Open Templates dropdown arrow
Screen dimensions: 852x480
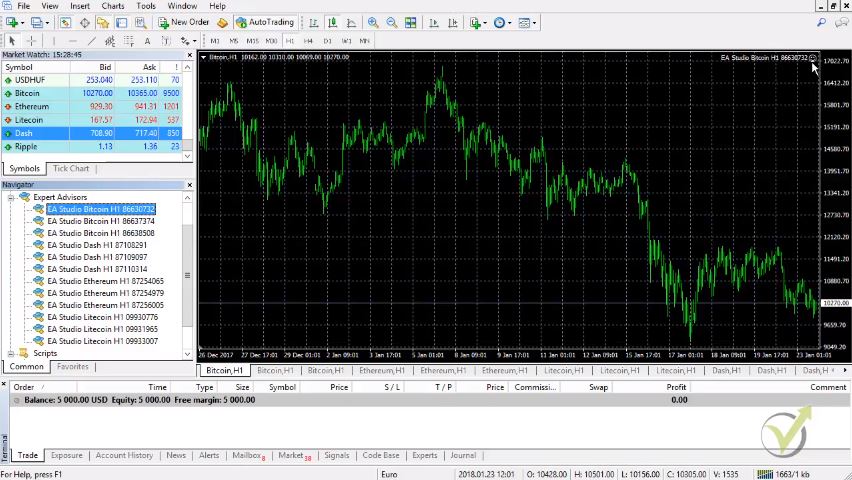click(534, 23)
